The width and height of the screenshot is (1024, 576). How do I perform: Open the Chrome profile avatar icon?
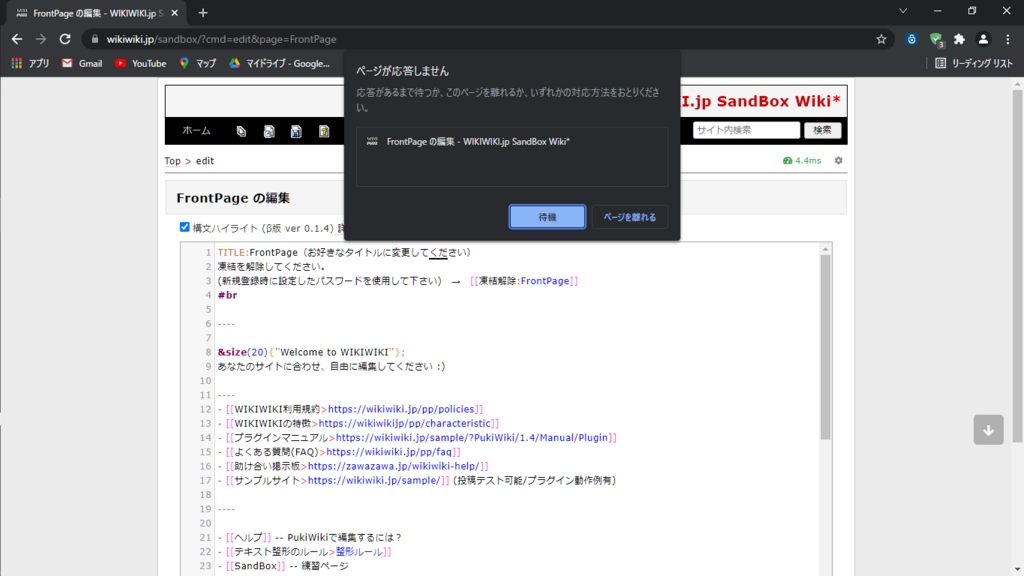click(983, 39)
